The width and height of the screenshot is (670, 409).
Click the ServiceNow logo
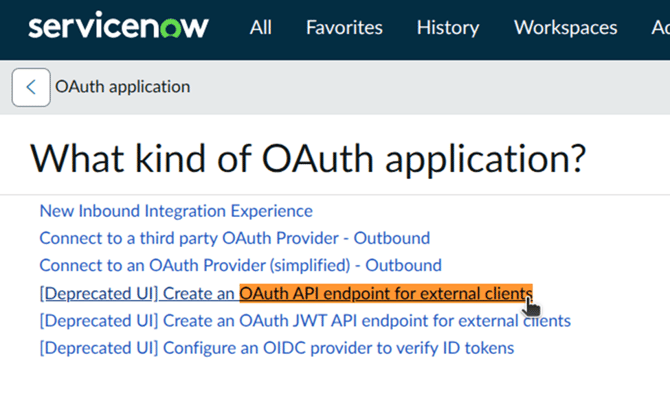coord(118,27)
